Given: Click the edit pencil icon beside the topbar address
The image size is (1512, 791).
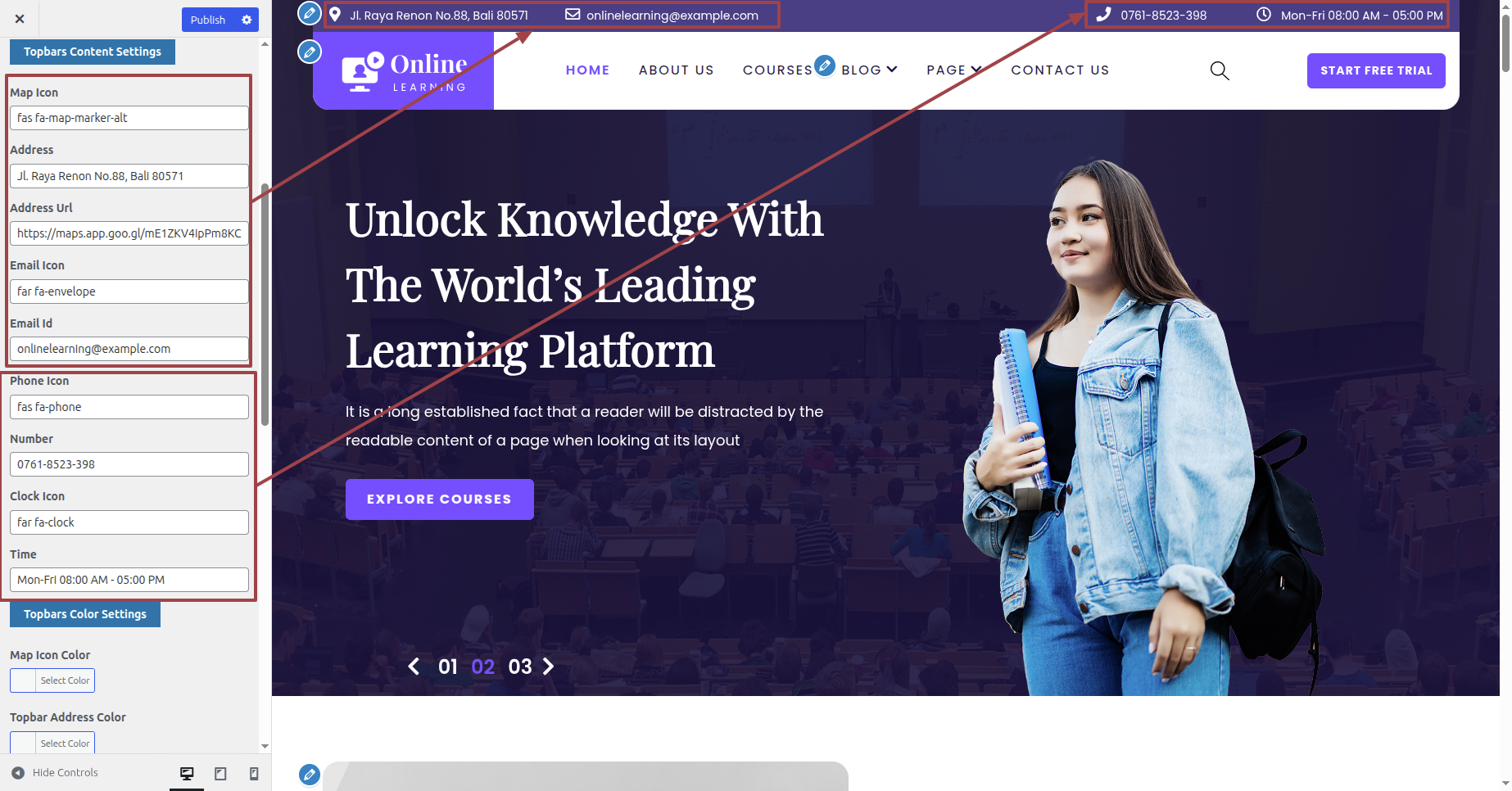Looking at the screenshot, I should tap(309, 13).
